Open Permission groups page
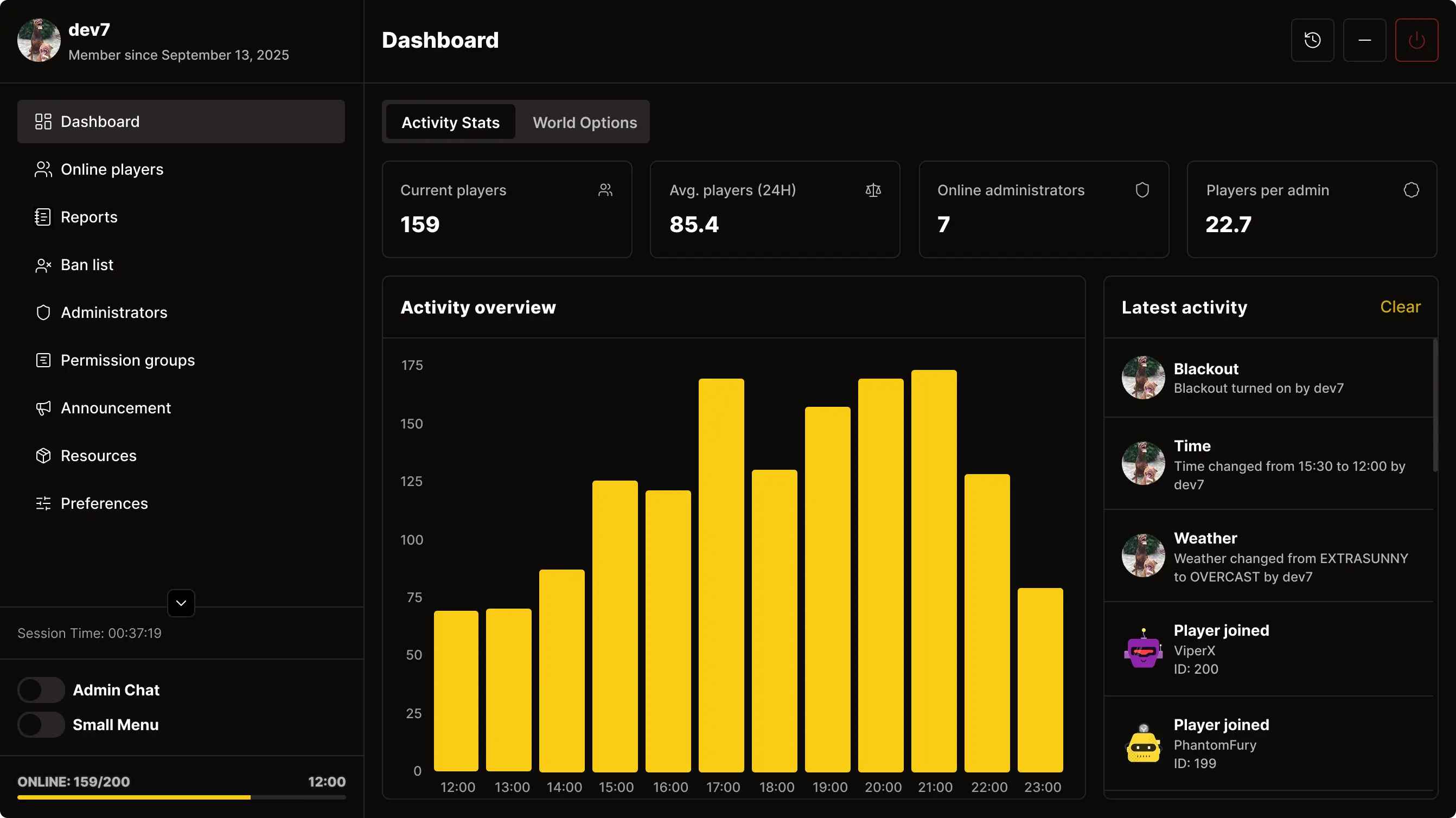Image resolution: width=1456 pixels, height=818 pixels. click(x=127, y=360)
